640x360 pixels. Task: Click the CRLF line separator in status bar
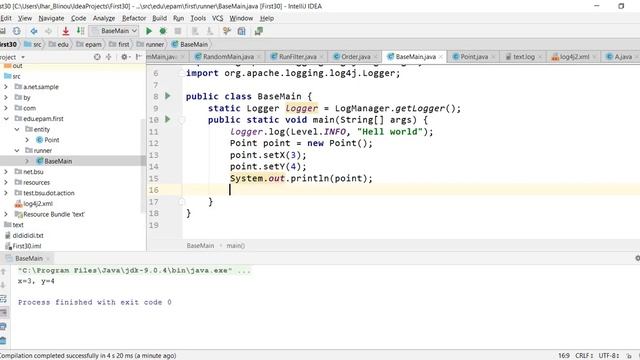point(584,356)
